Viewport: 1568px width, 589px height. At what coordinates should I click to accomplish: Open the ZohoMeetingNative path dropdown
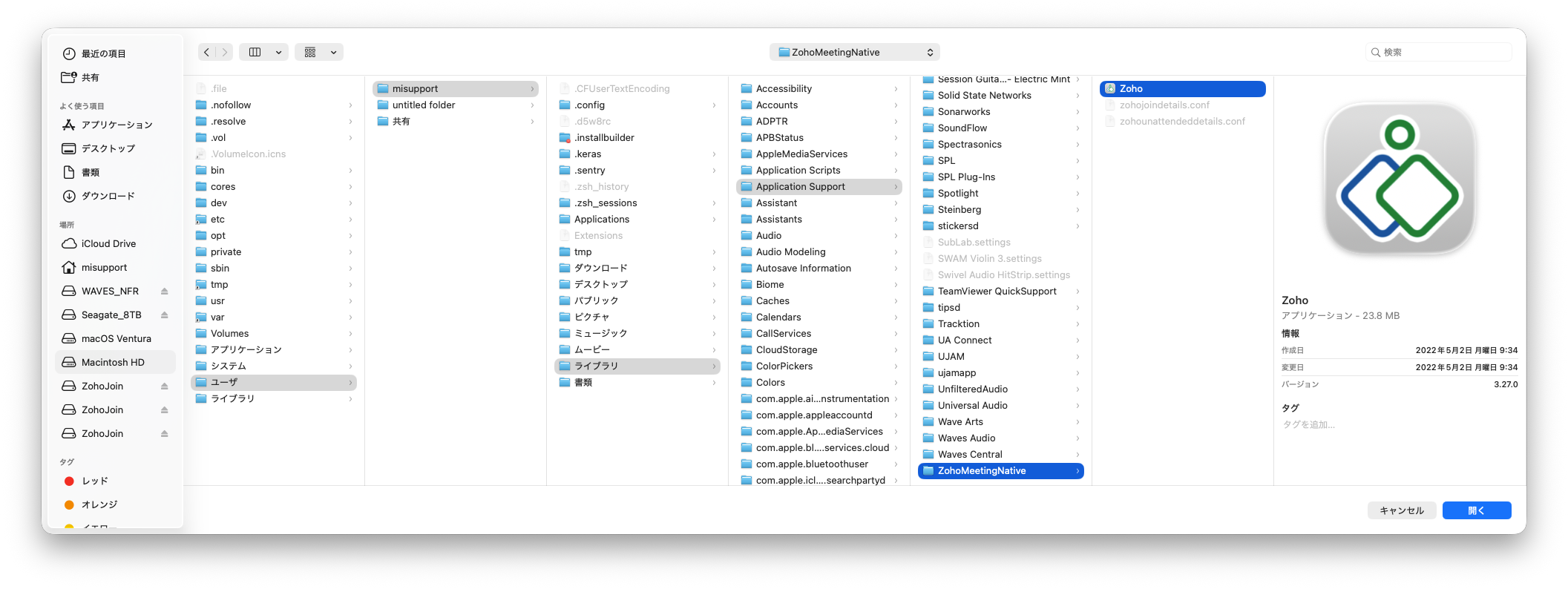(x=855, y=52)
